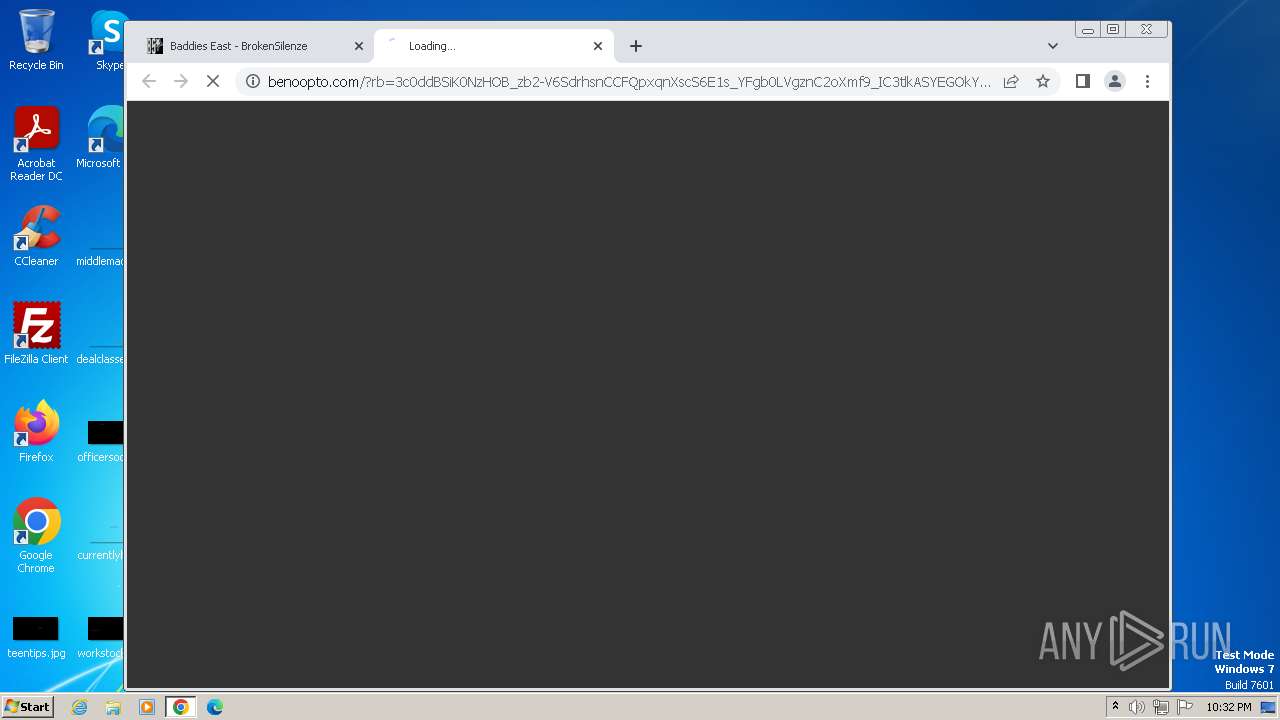
Task: Click Show desktop button in taskbar corner
Action: click(1269, 707)
